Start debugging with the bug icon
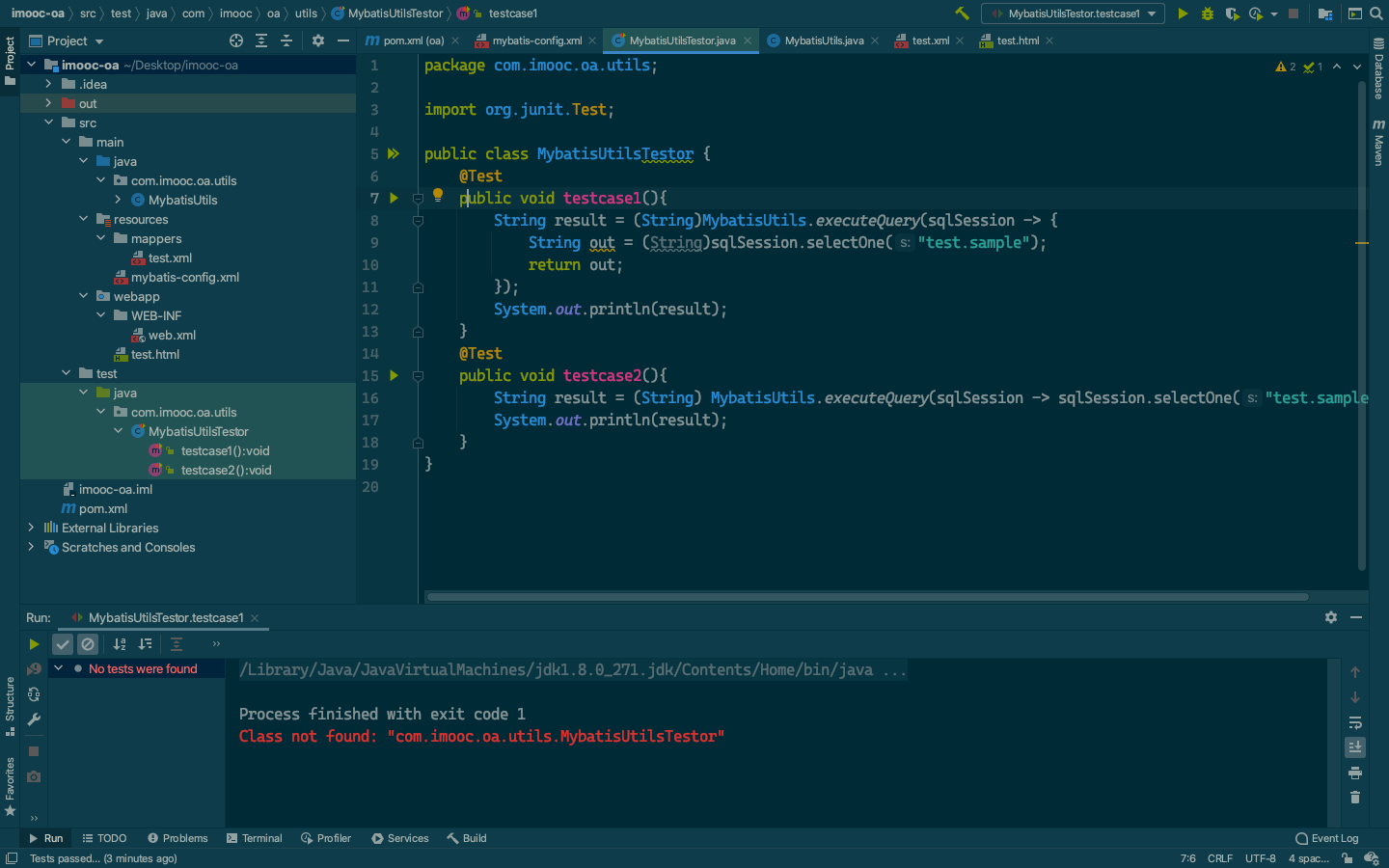Screen dimensions: 1389x868 point(1208,14)
